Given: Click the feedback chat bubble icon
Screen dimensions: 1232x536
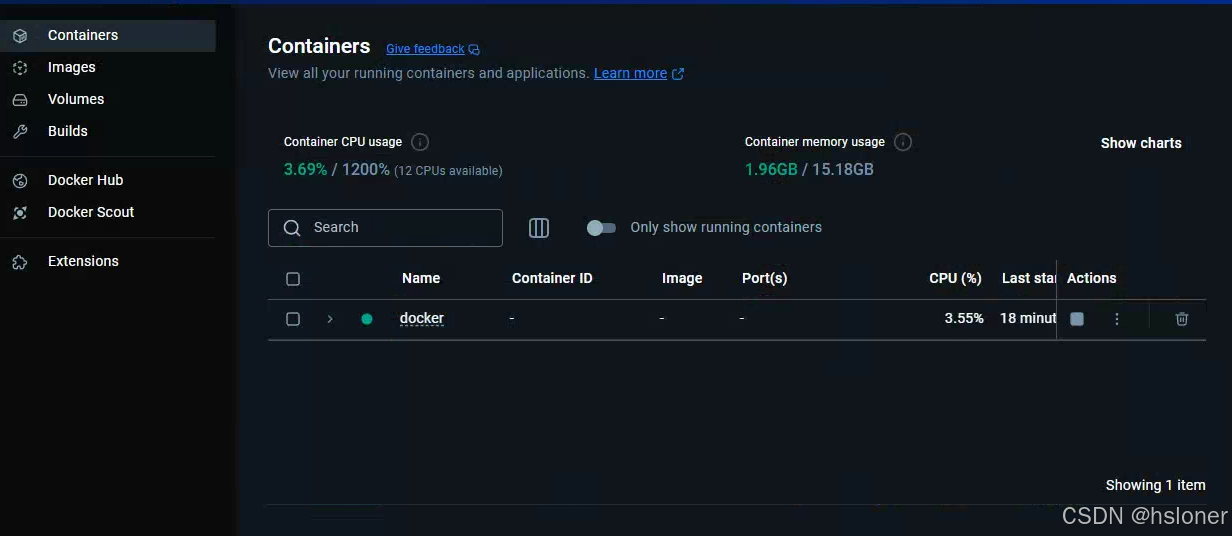Looking at the screenshot, I should click(474, 50).
